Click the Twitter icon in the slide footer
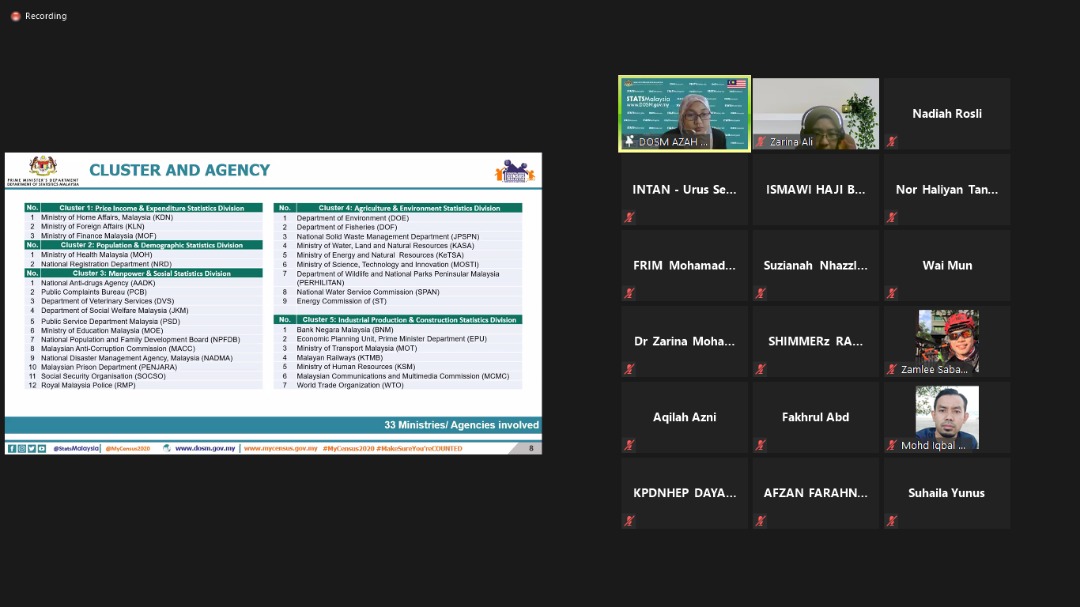This screenshot has width=1080, height=607. point(31,449)
